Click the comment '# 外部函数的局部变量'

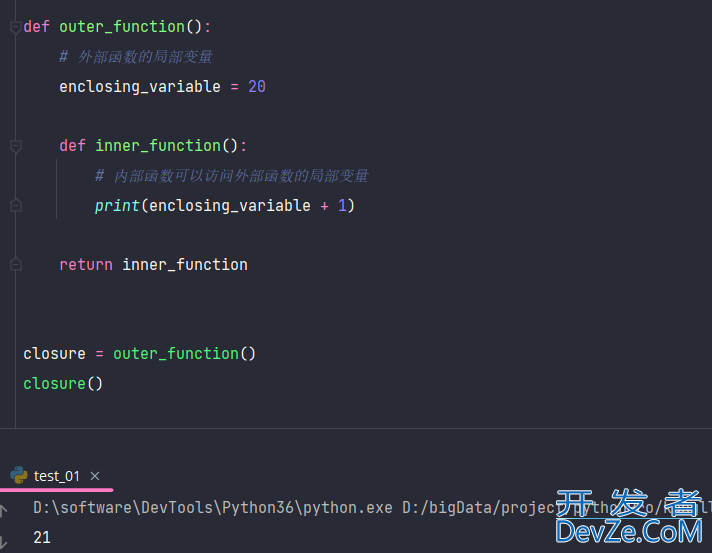(x=136, y=57)
